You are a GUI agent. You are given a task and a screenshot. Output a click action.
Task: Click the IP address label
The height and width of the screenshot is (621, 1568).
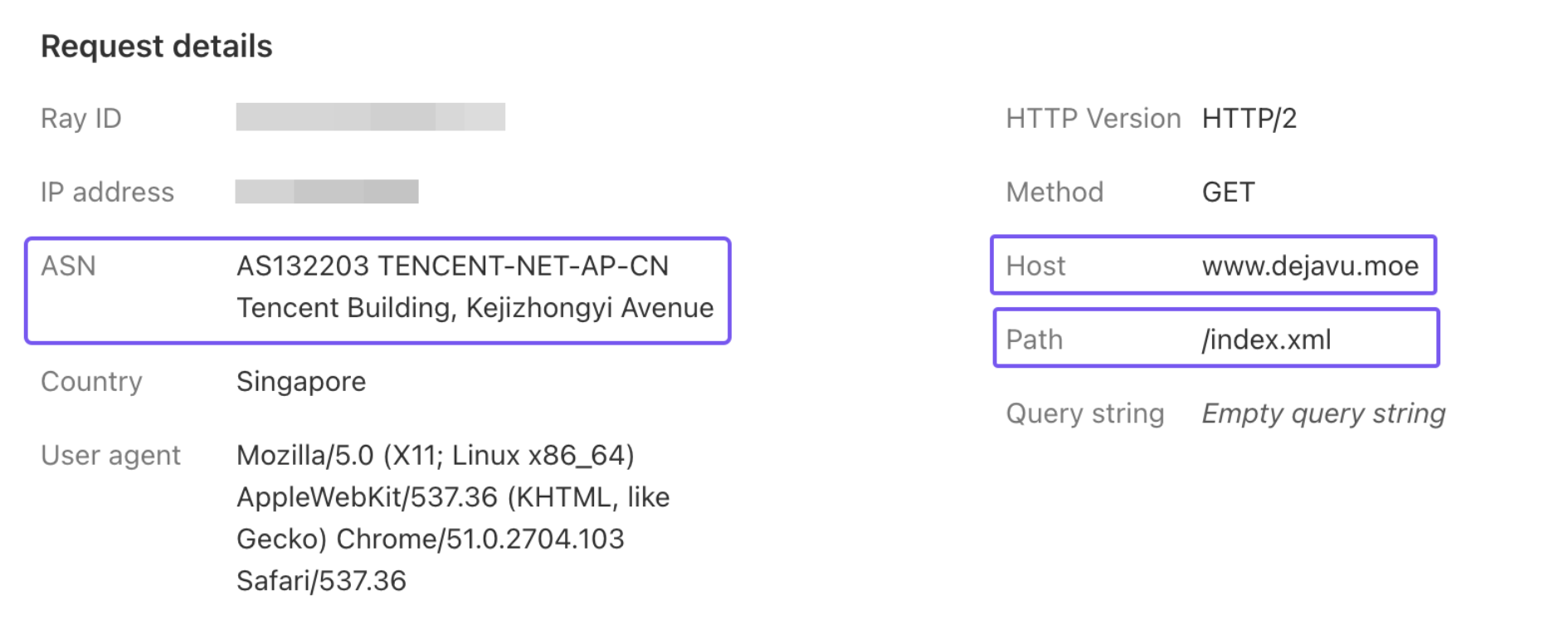[107, 193]
